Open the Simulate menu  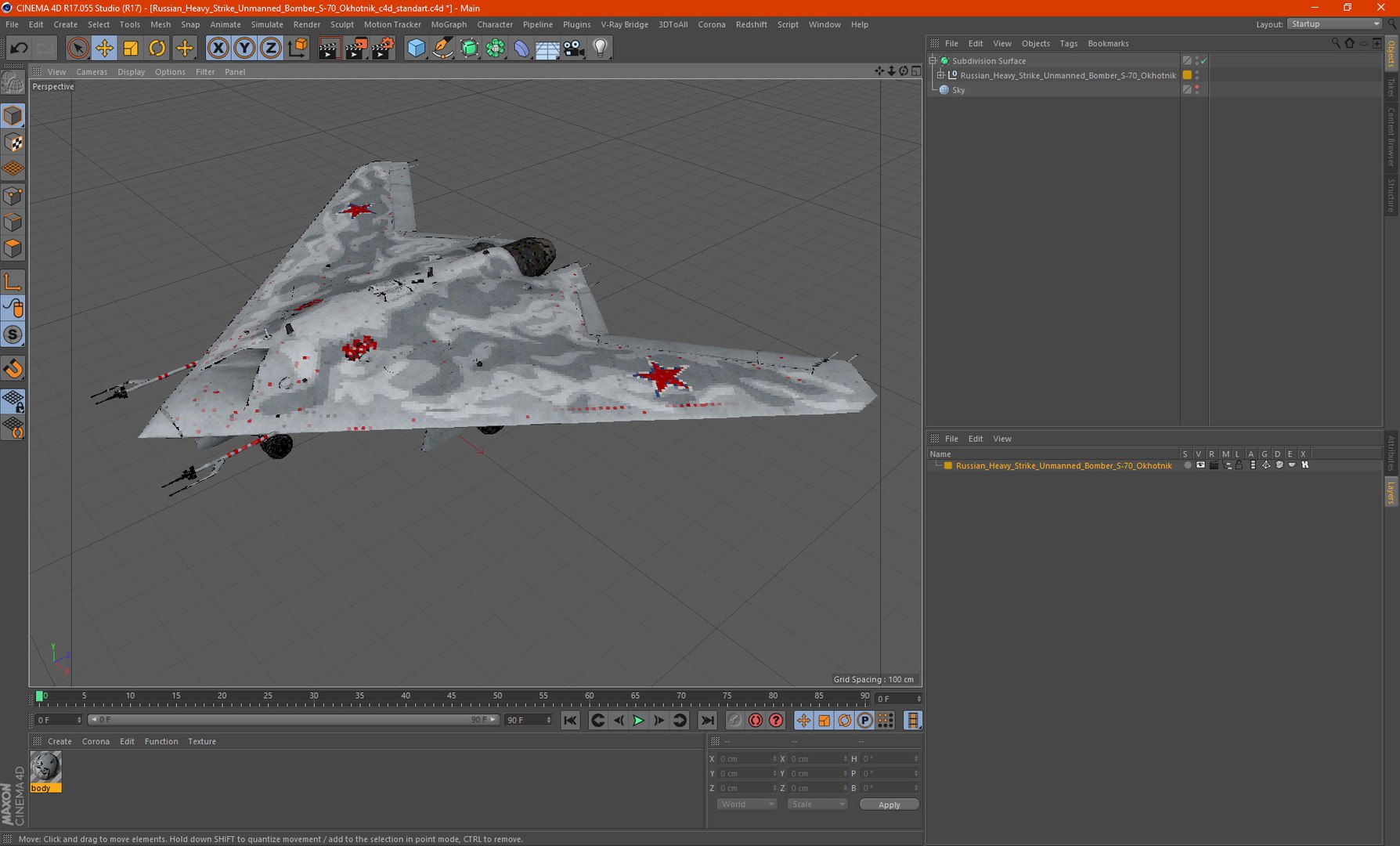[267, 24]
